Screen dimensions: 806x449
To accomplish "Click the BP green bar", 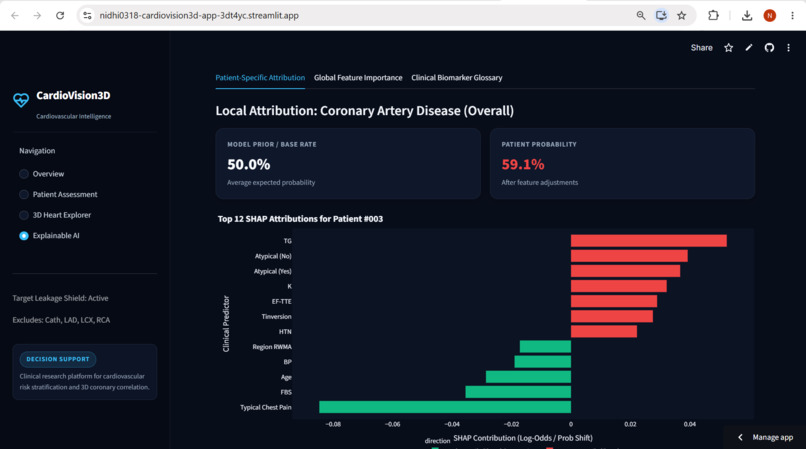I will point(543,362).
